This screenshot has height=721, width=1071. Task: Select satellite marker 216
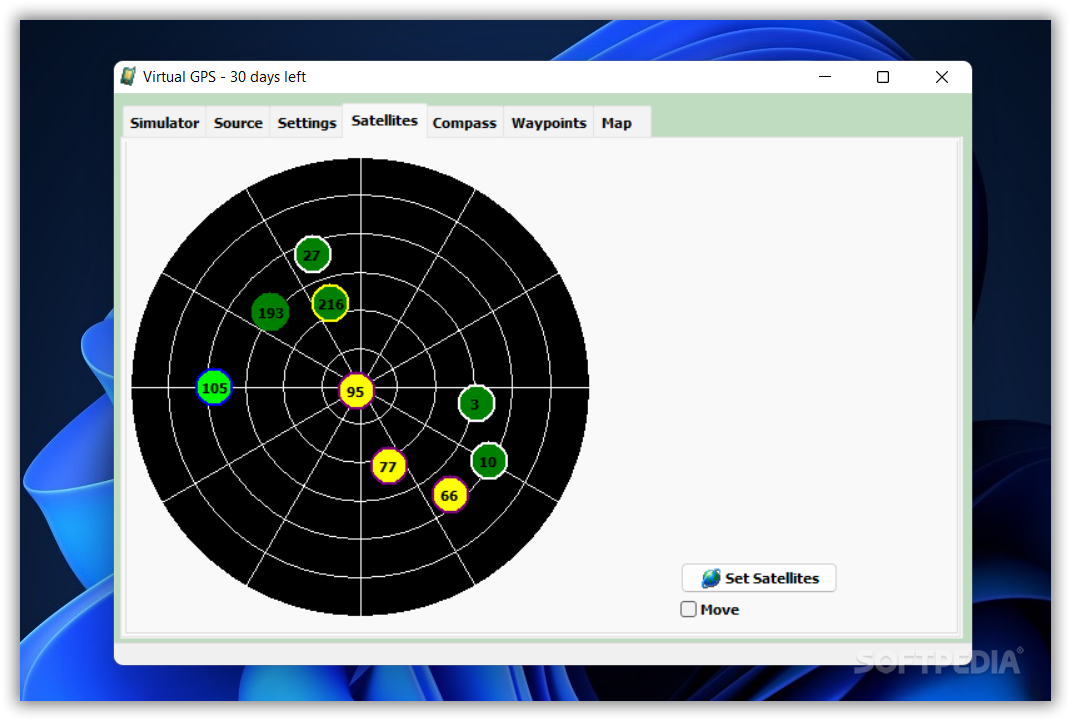[330, 303]
